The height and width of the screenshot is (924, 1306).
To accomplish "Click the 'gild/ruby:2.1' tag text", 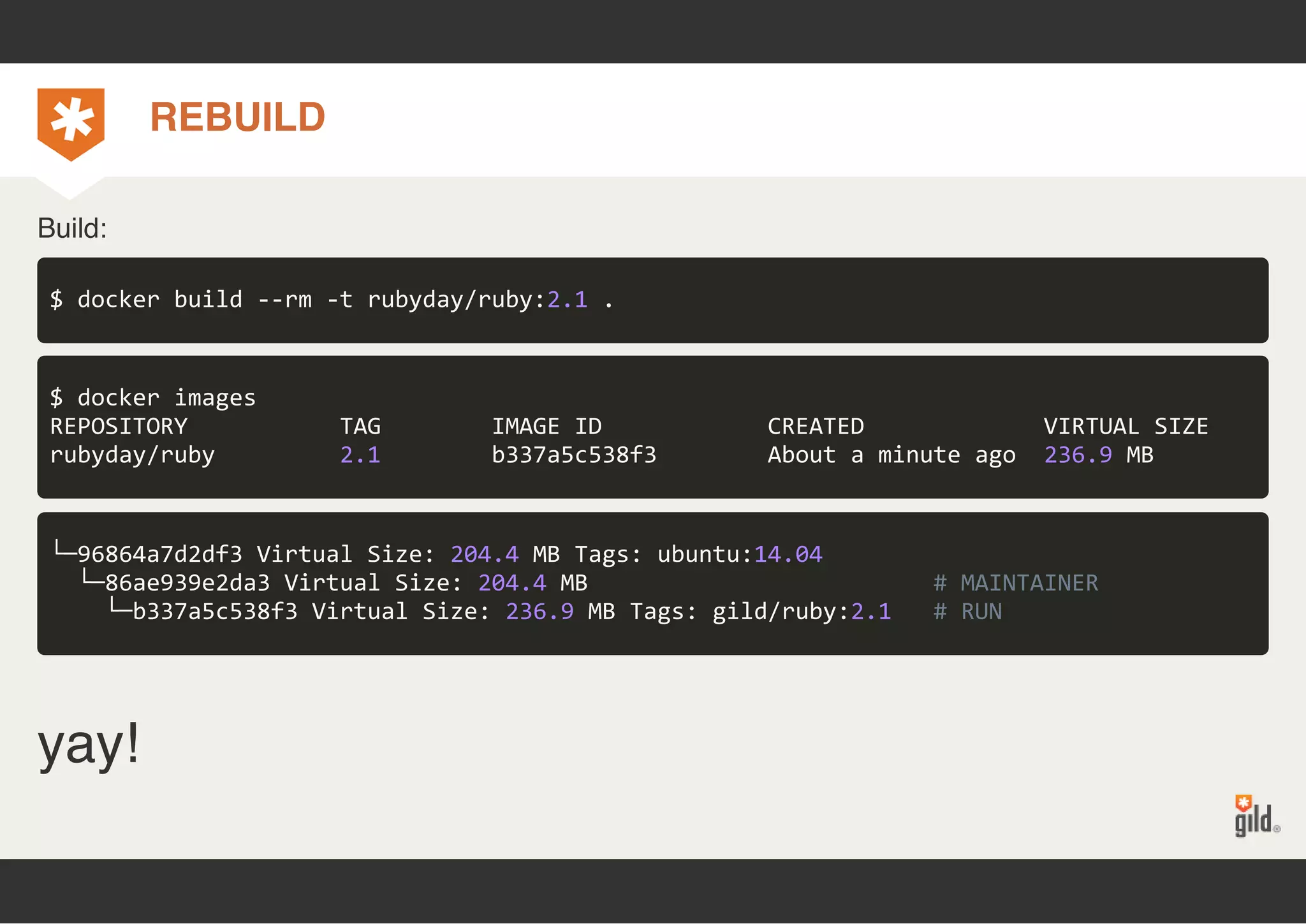I will (x=802, y=612).
